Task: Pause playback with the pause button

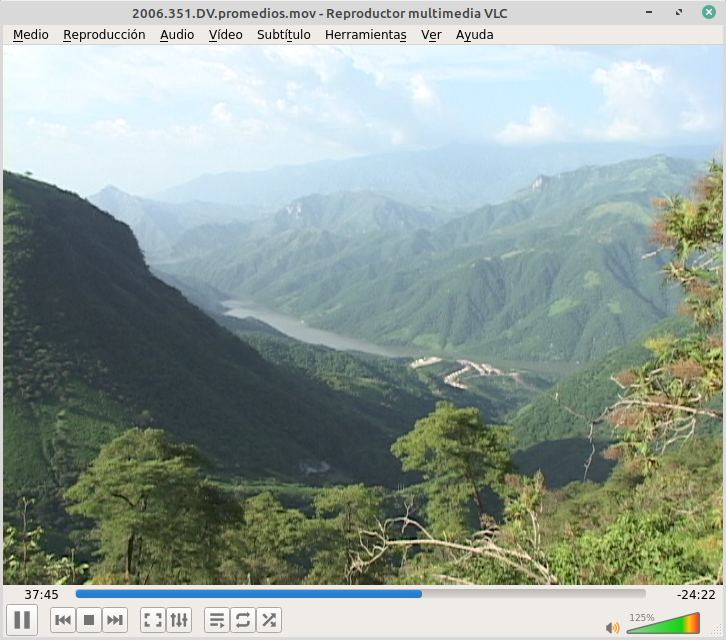Action: (22, 620)
